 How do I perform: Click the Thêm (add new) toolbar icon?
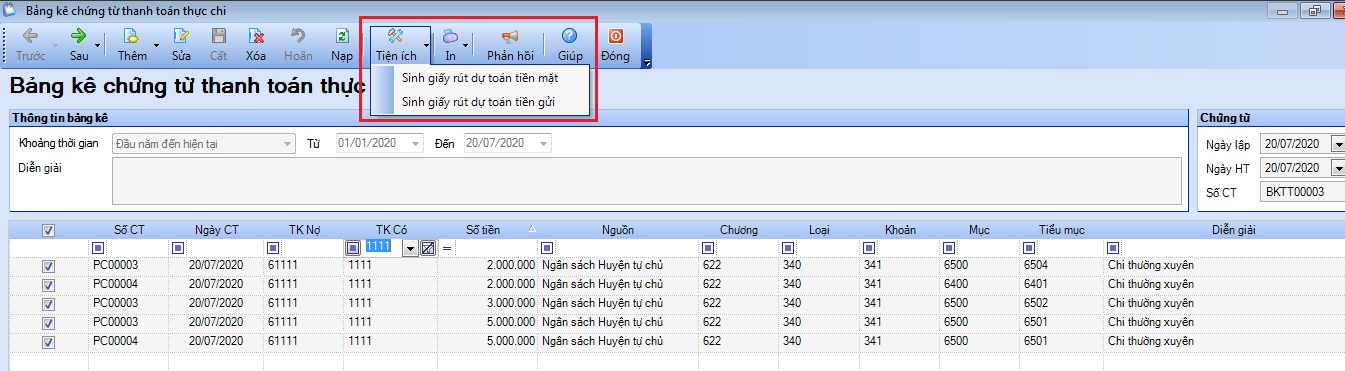(x=132, y=36)
